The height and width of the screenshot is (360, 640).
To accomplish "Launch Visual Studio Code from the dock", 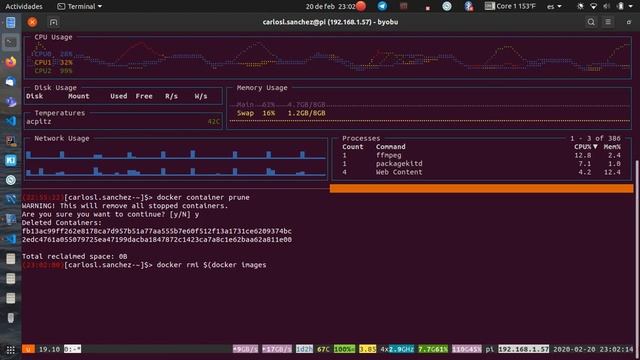I will coord(11,121).
